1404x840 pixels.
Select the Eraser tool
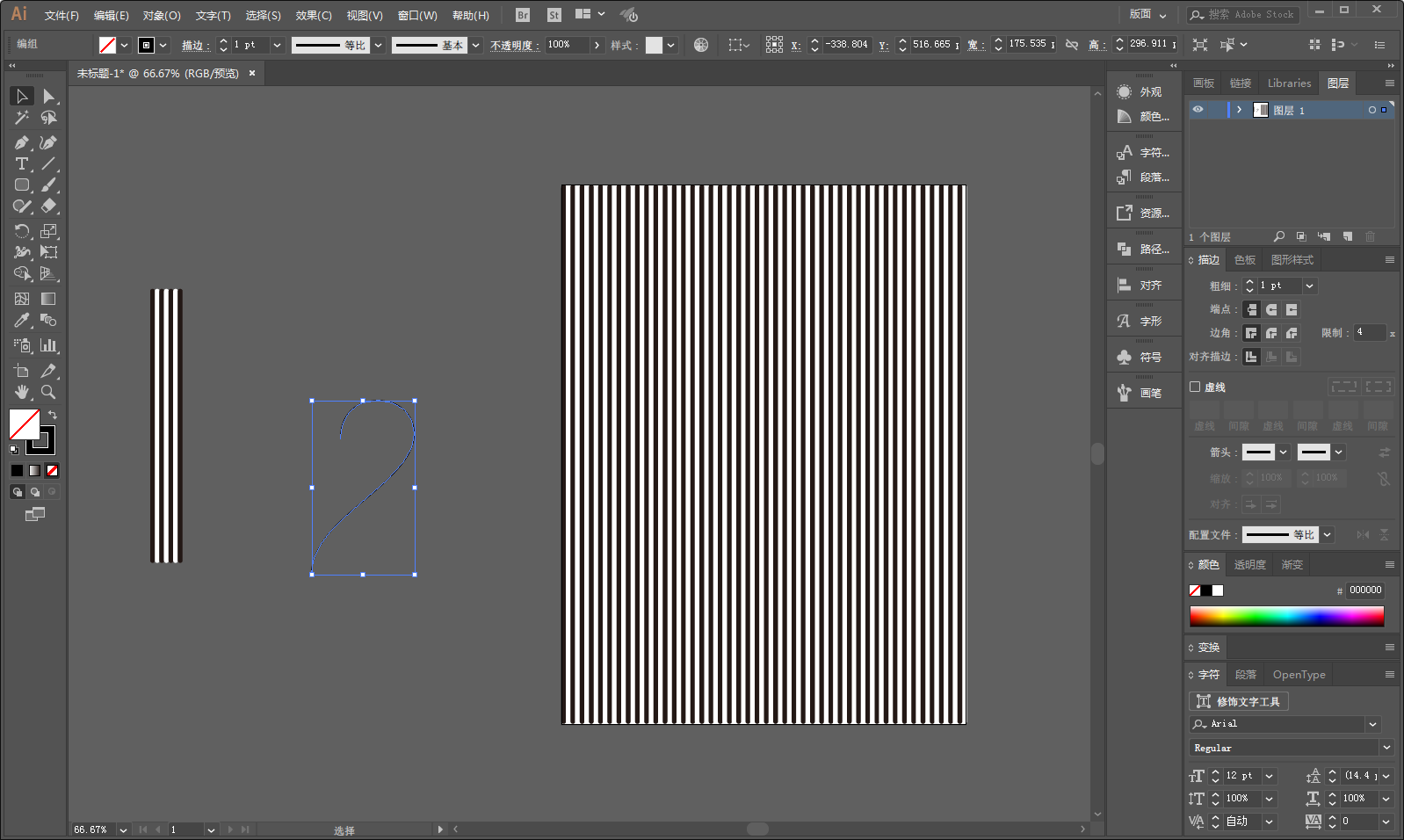coord(49,206)
